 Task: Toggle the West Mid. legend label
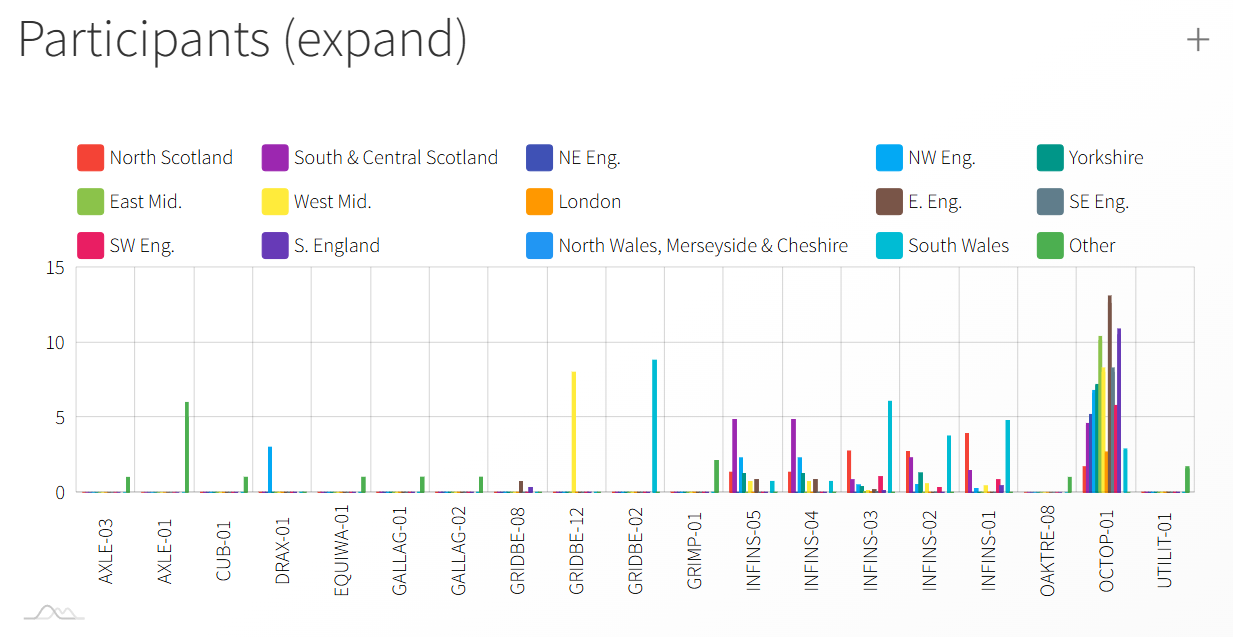click(x=333, y=202)
